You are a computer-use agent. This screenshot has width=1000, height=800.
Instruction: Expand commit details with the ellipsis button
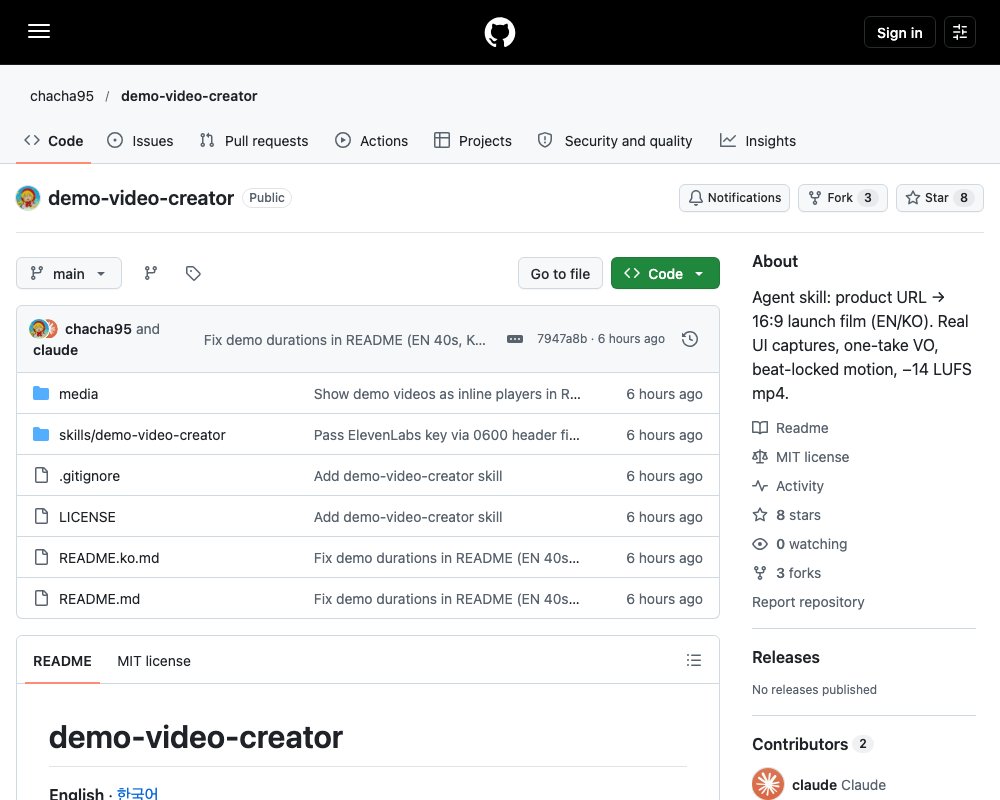pos(515,339)
